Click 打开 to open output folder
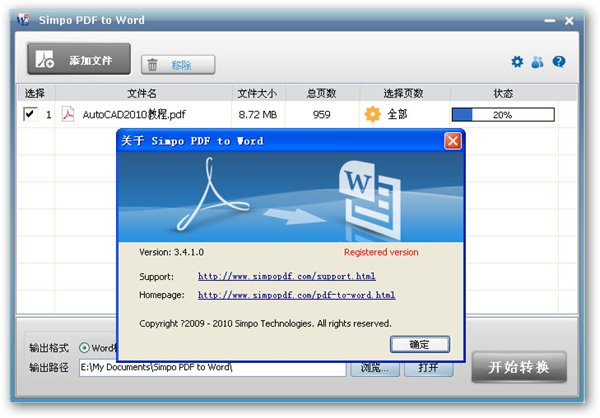The height and width of the screenshot is (418, 600). [429, 368]
